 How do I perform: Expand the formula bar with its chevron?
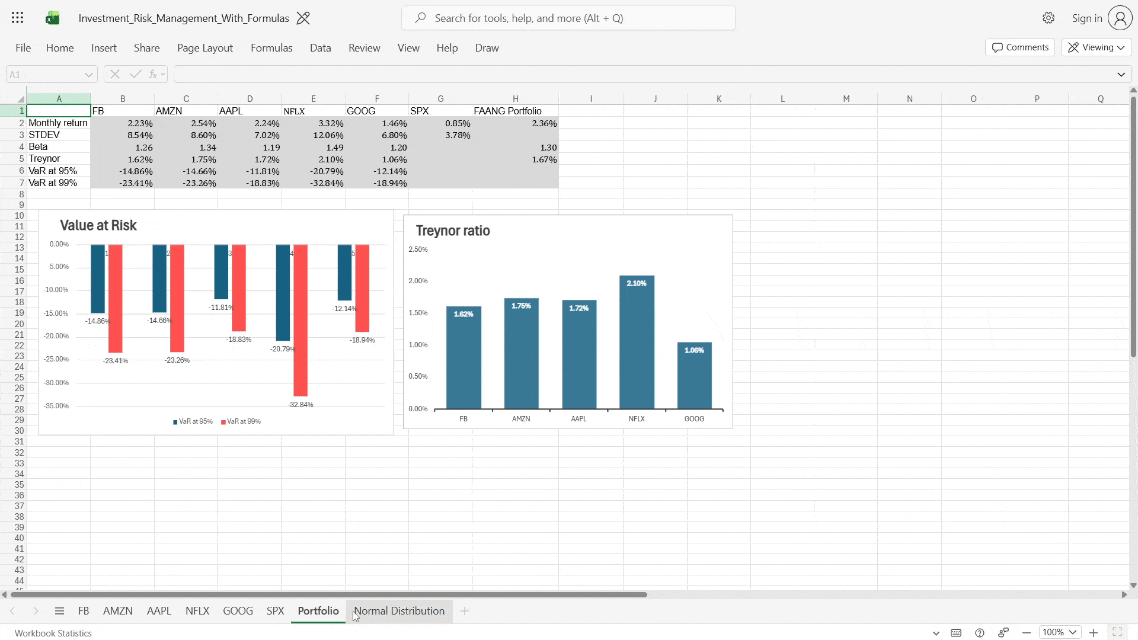pos(1121,74)
